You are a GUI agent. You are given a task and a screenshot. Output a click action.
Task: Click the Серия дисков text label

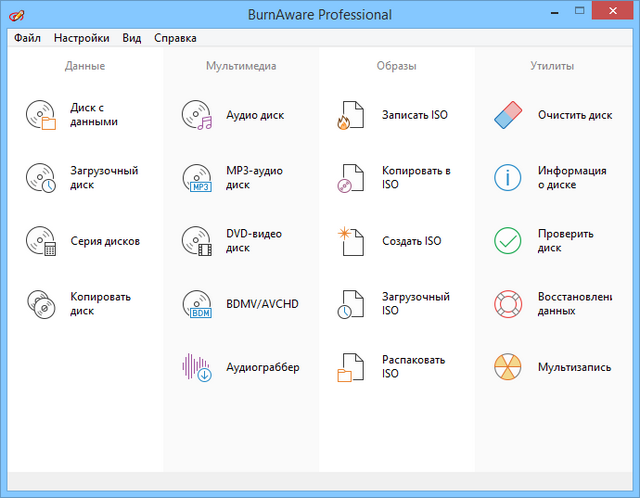pos(104,241)
